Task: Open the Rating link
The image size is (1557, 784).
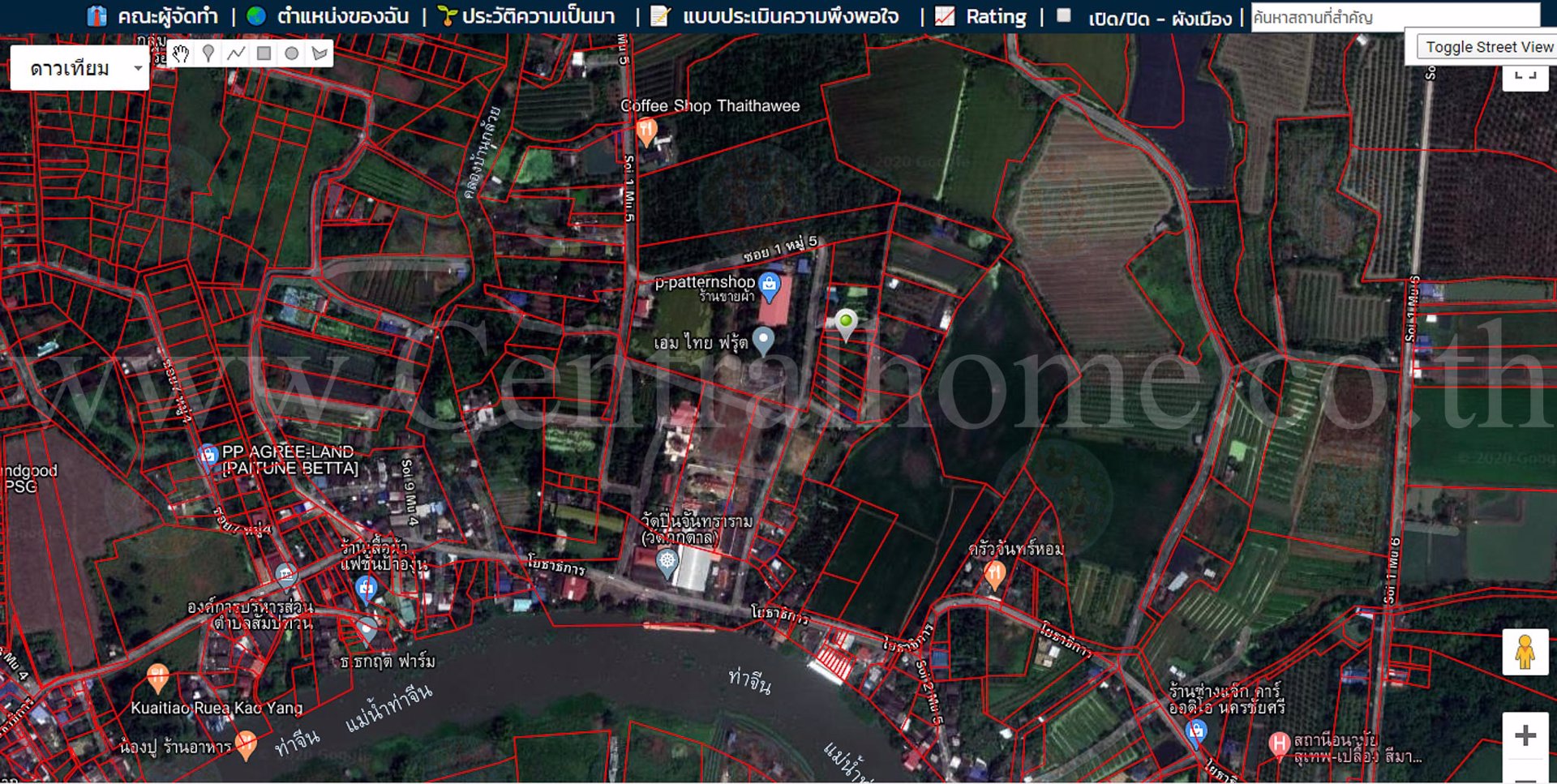Action: point(995,16)
